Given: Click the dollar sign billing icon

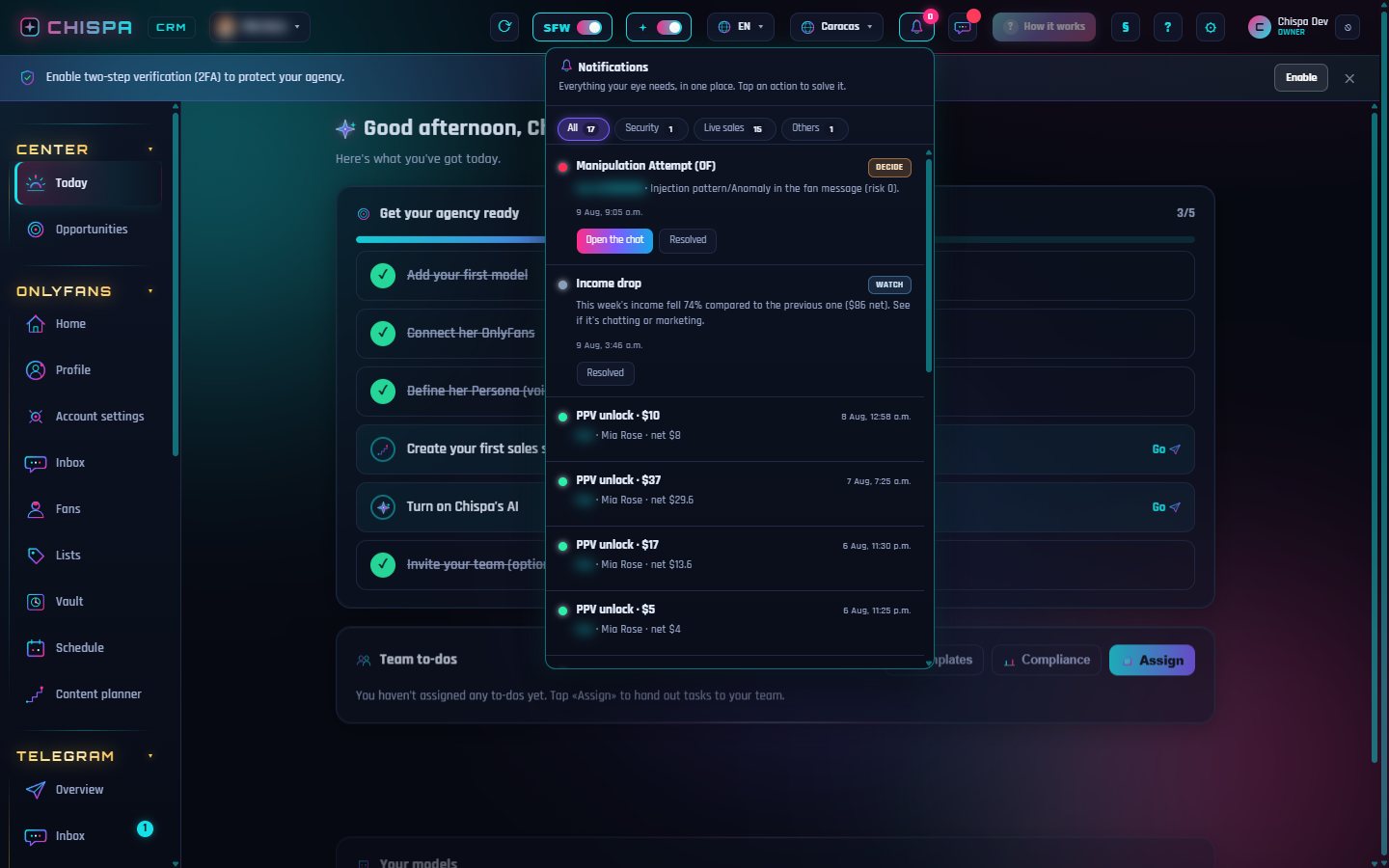Looking at the screenshot, I should tap(1125, 27).
